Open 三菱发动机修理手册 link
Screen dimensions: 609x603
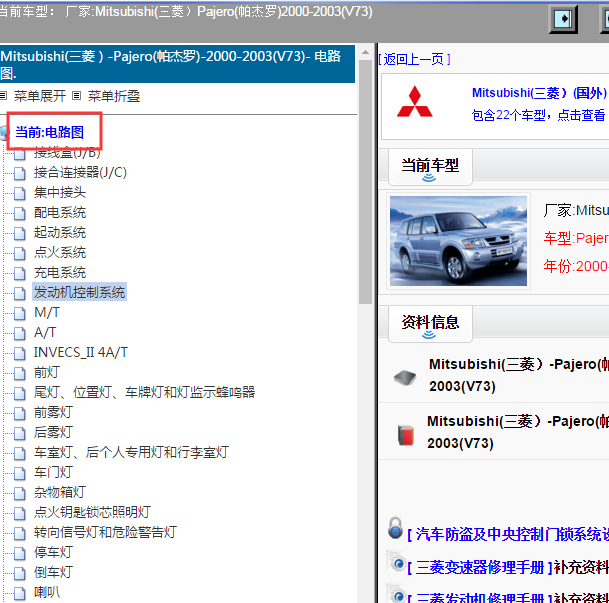(480, 598)
